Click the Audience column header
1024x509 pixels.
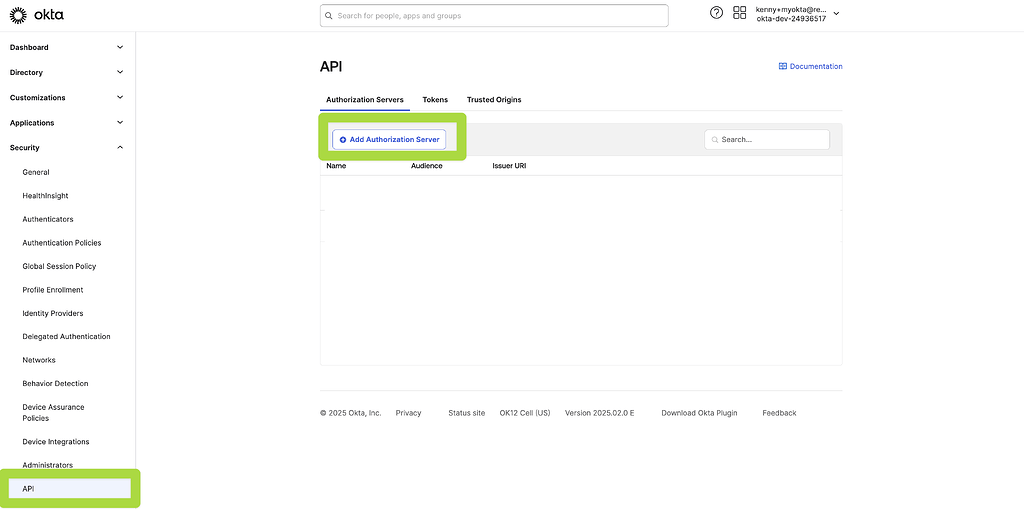coord(426,166)
